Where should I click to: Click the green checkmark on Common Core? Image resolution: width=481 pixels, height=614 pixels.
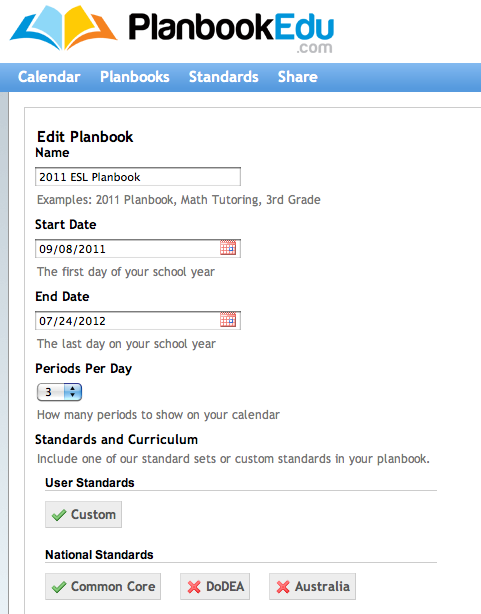coord(59,587)
